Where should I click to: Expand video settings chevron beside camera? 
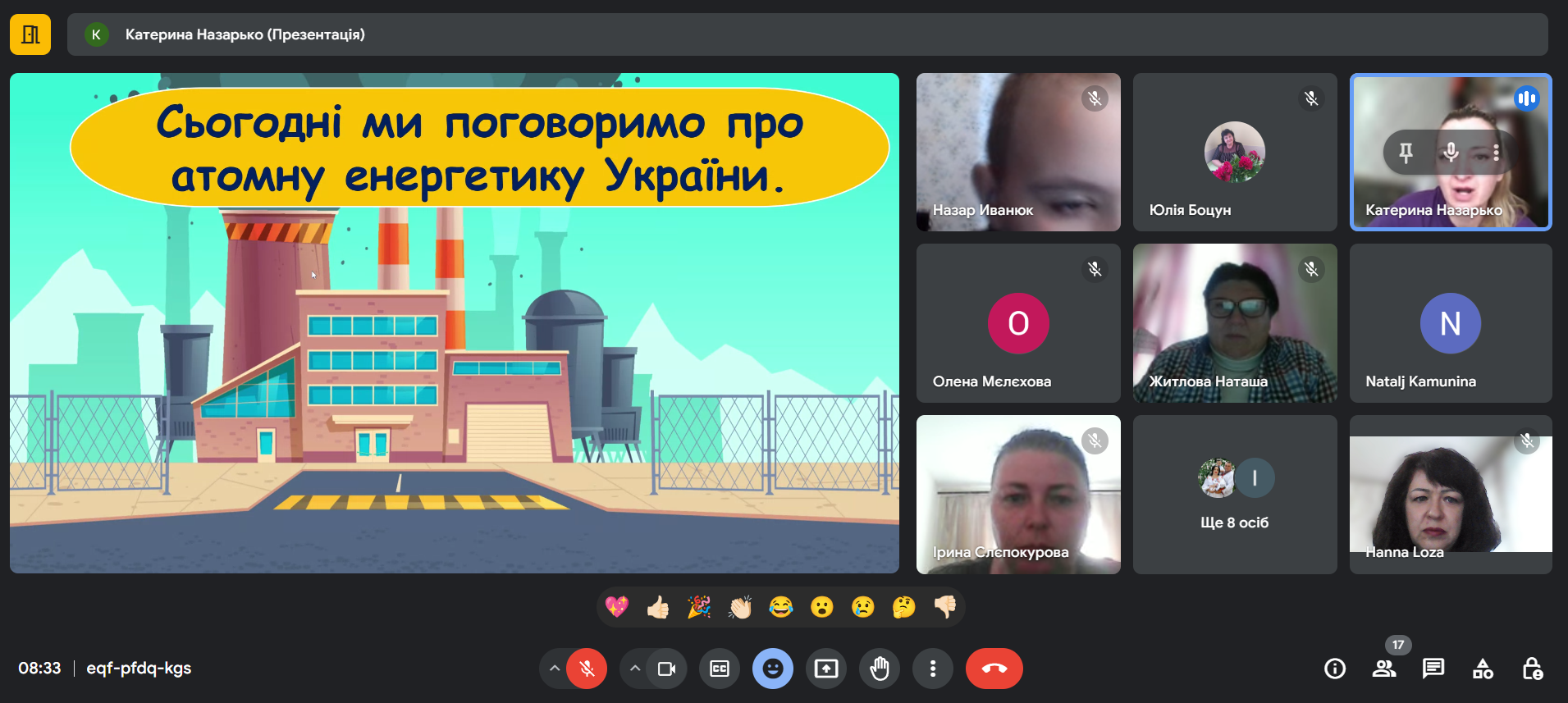(634, 669)
